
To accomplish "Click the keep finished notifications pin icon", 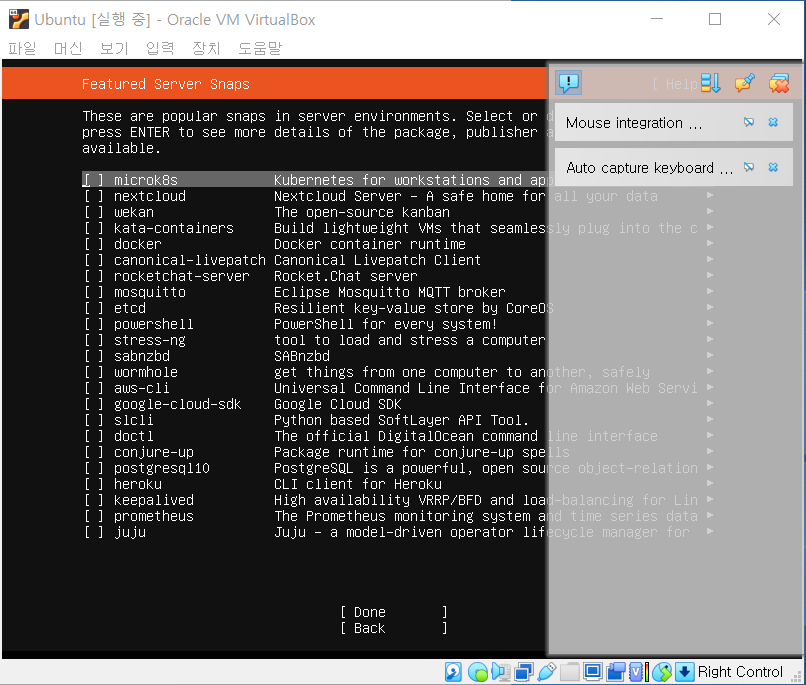I will [744, 83].
